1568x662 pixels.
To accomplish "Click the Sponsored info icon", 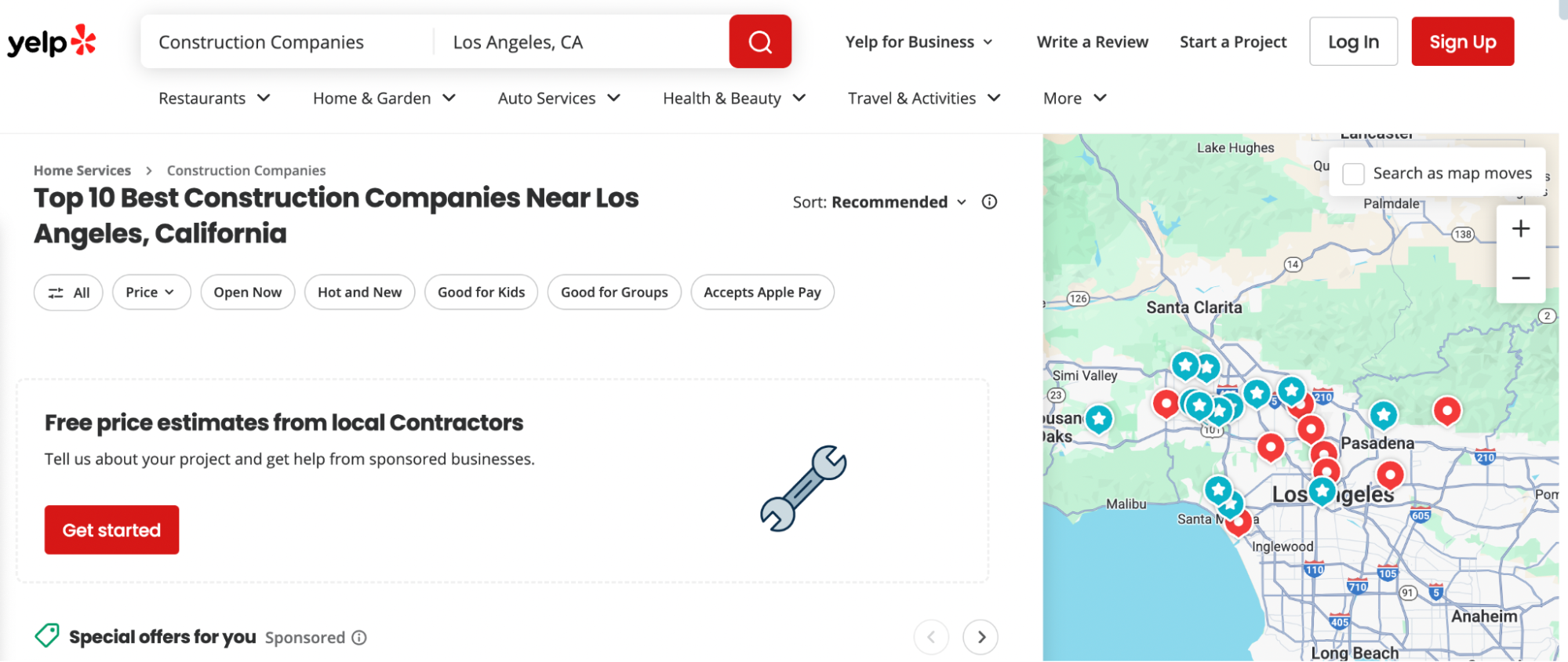I will [359, 638].
